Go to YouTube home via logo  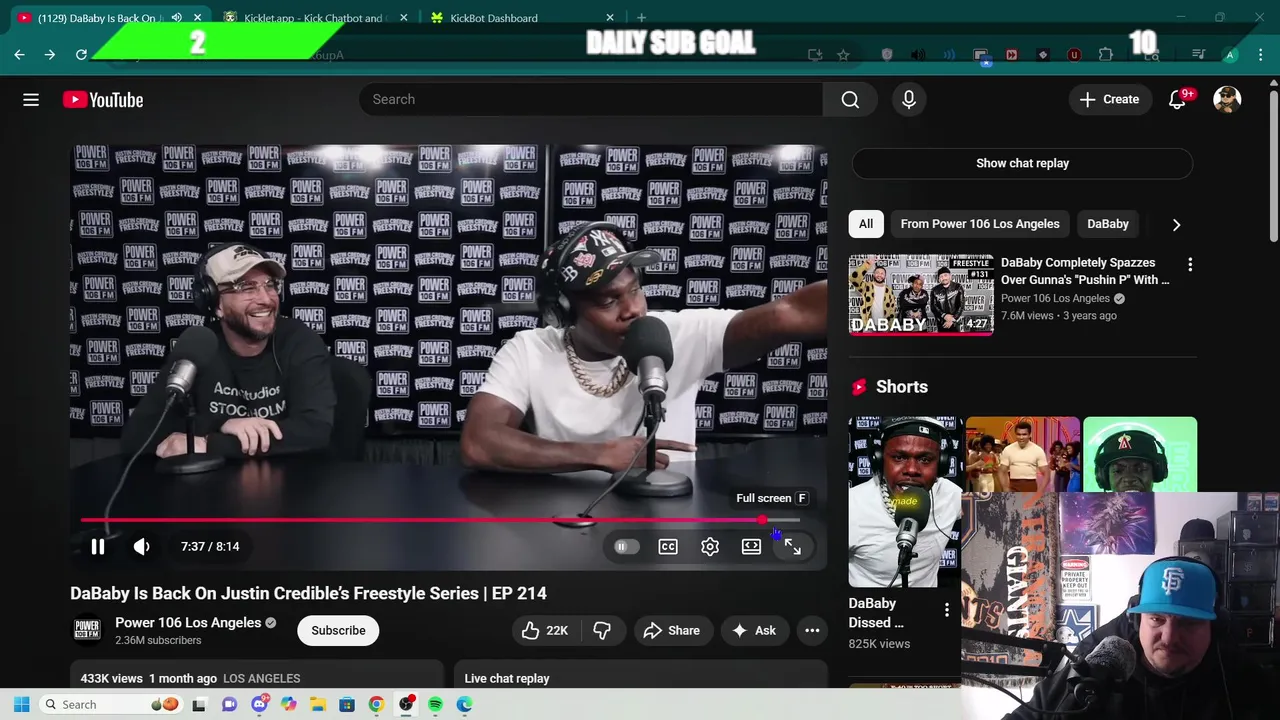coord(103,100)
